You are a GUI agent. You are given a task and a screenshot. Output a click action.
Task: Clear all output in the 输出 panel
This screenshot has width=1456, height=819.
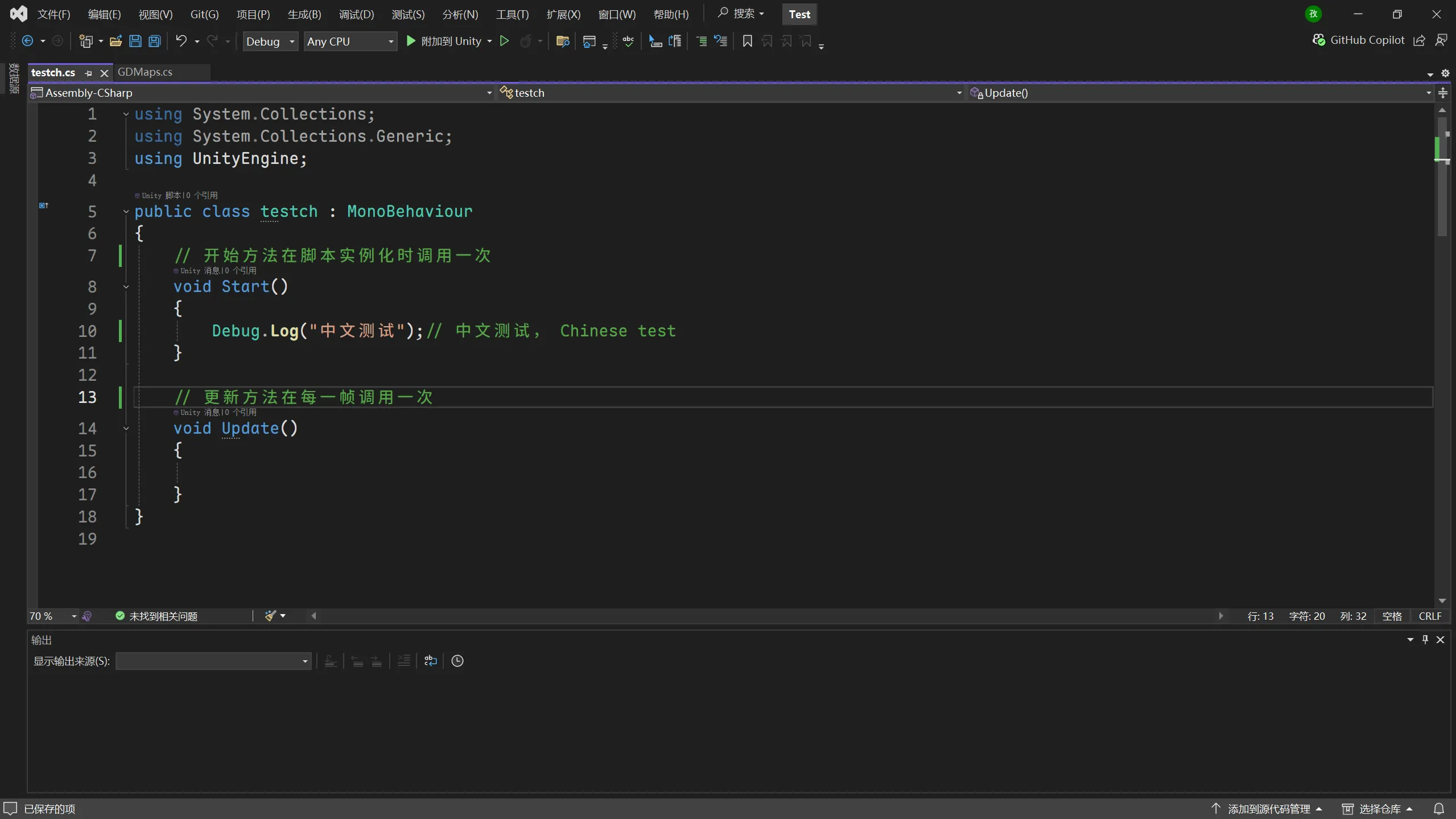click(x=403, y=661)
